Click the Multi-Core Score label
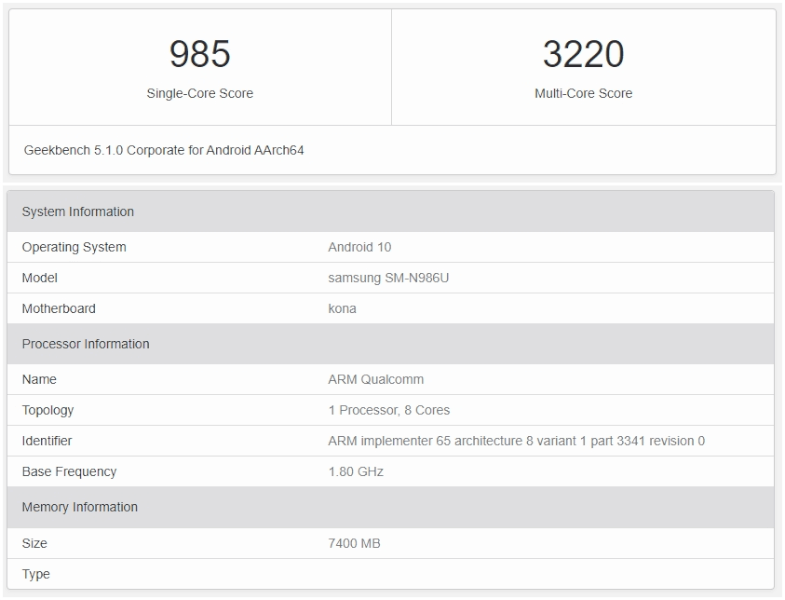Viewport: 785px width, 600px height. [x=583, y=93]
